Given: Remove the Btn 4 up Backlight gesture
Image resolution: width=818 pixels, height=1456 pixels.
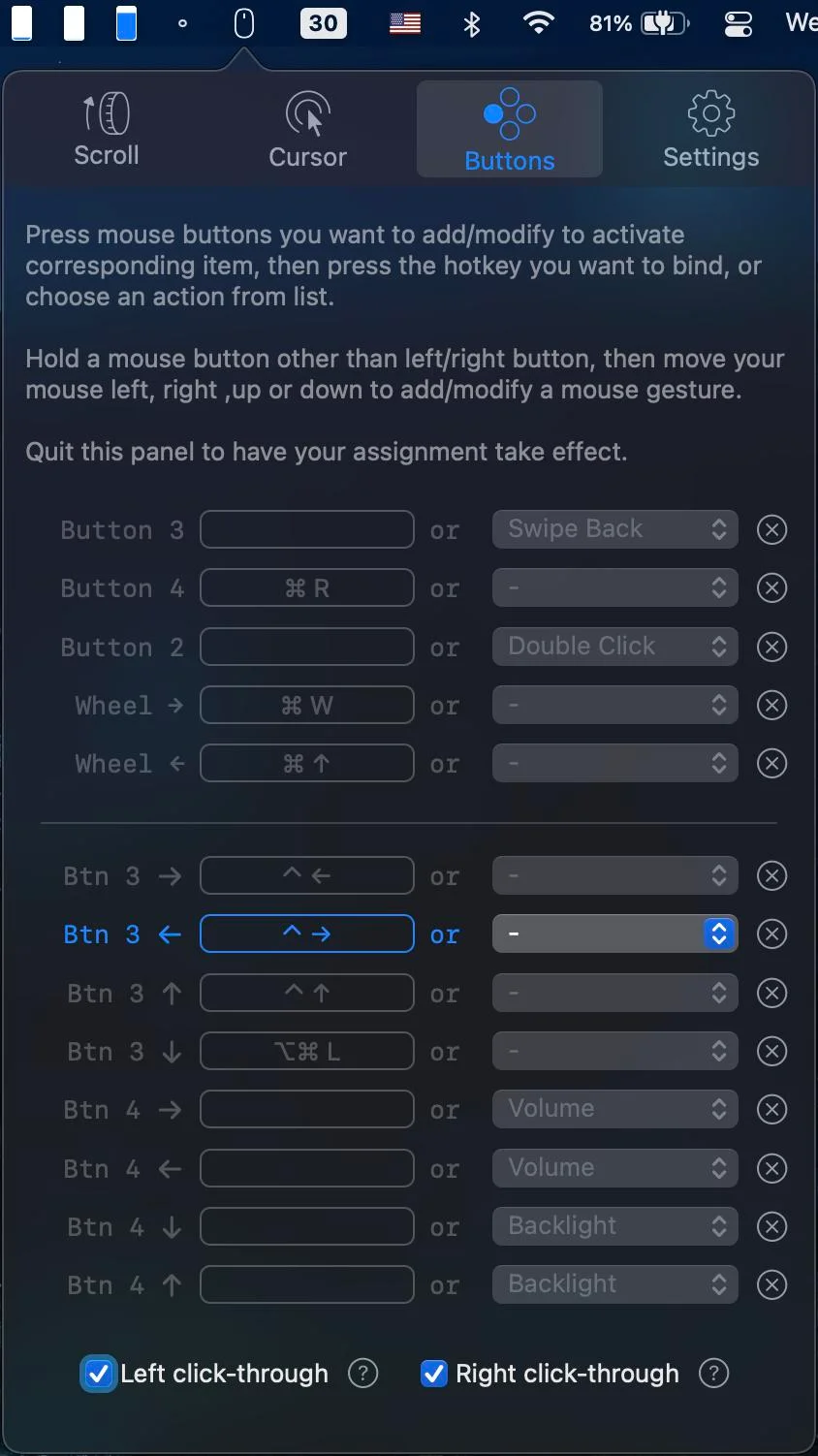Looking at the screenshot, I should pos(771,1285).
